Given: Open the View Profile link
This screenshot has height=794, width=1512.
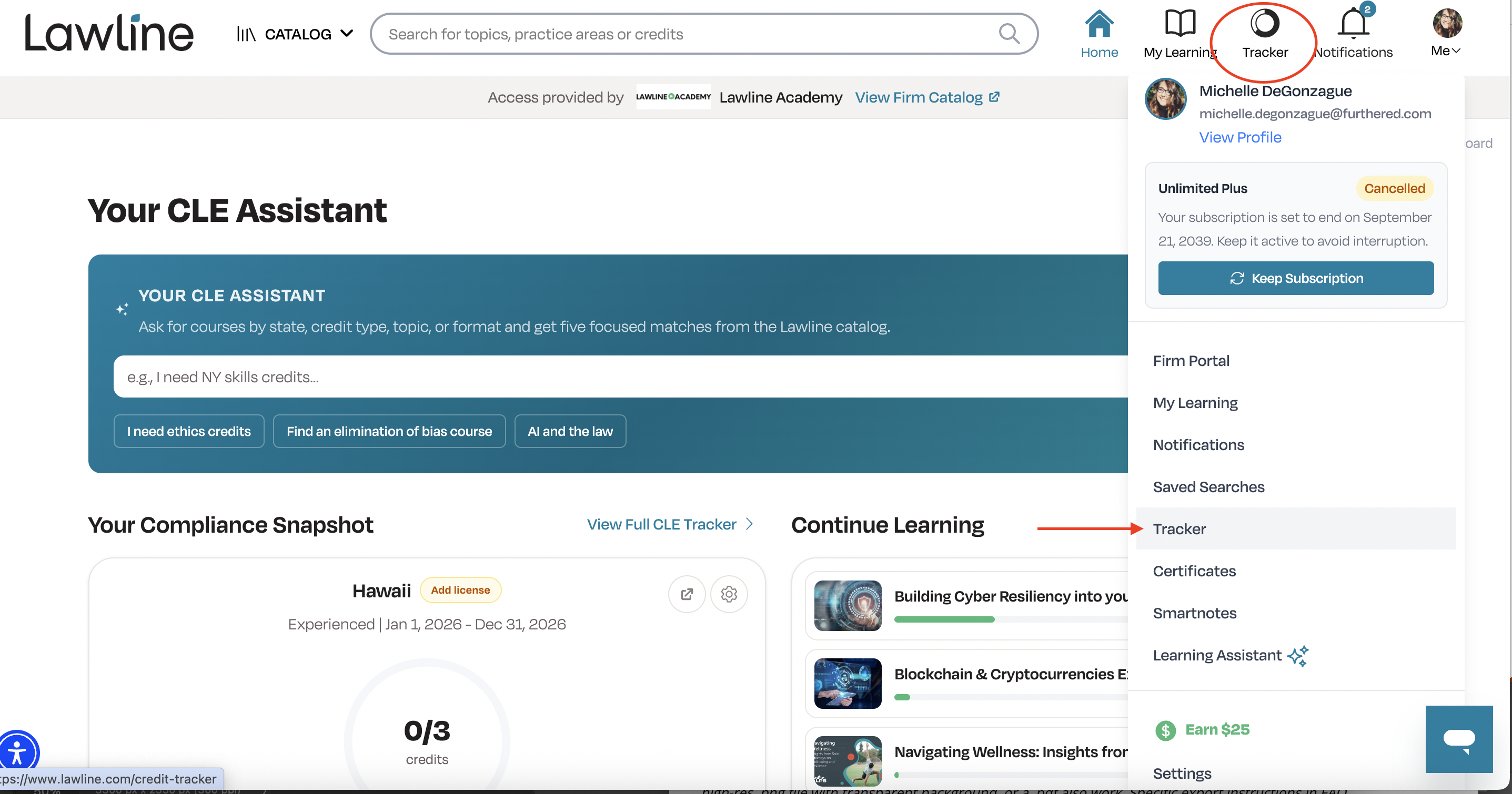Looking at the screenshot, I should pos(1240,137).
